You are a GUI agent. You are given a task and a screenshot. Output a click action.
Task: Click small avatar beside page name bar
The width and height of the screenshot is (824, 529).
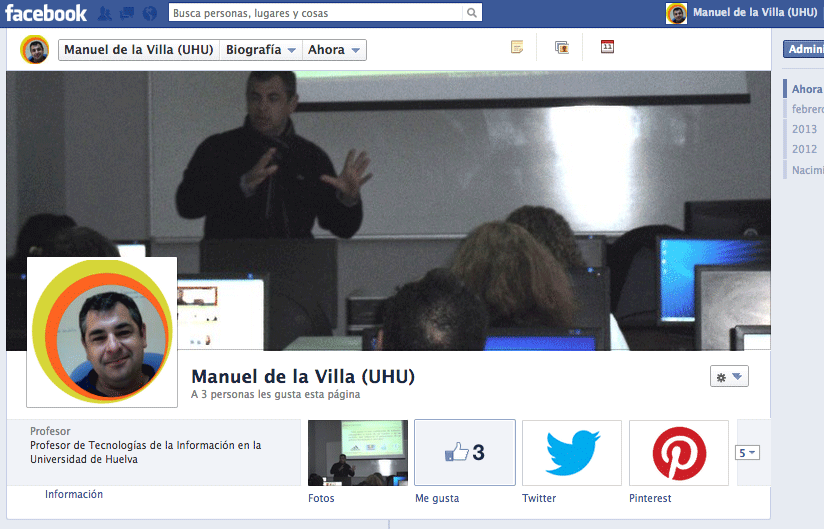click(35, 50)
